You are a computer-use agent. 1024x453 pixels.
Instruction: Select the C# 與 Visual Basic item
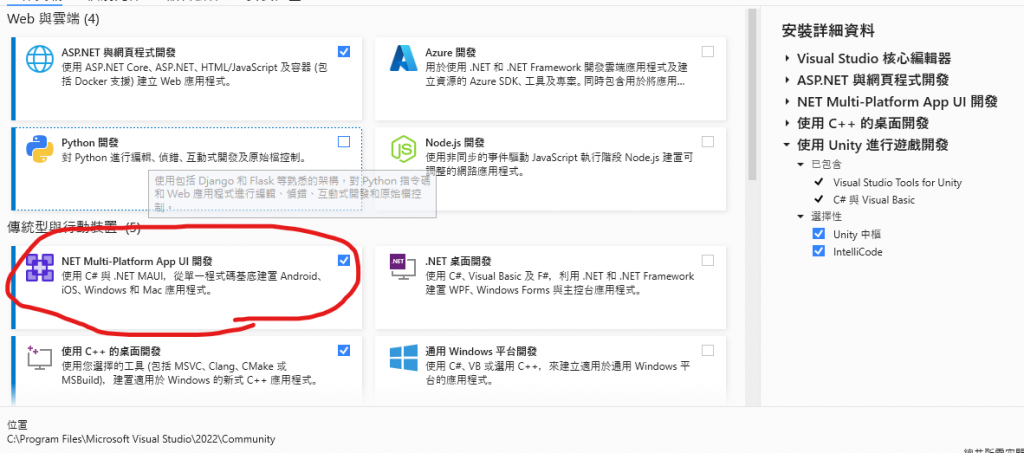874,200
